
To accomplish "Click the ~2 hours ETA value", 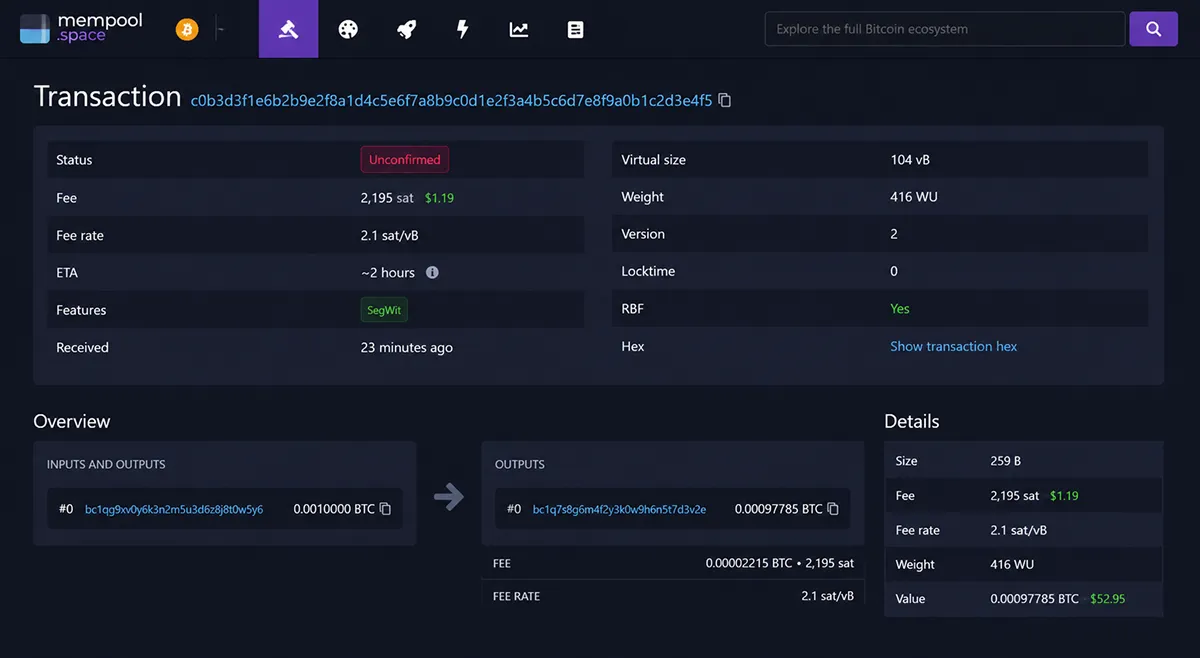I will point(388,273).
